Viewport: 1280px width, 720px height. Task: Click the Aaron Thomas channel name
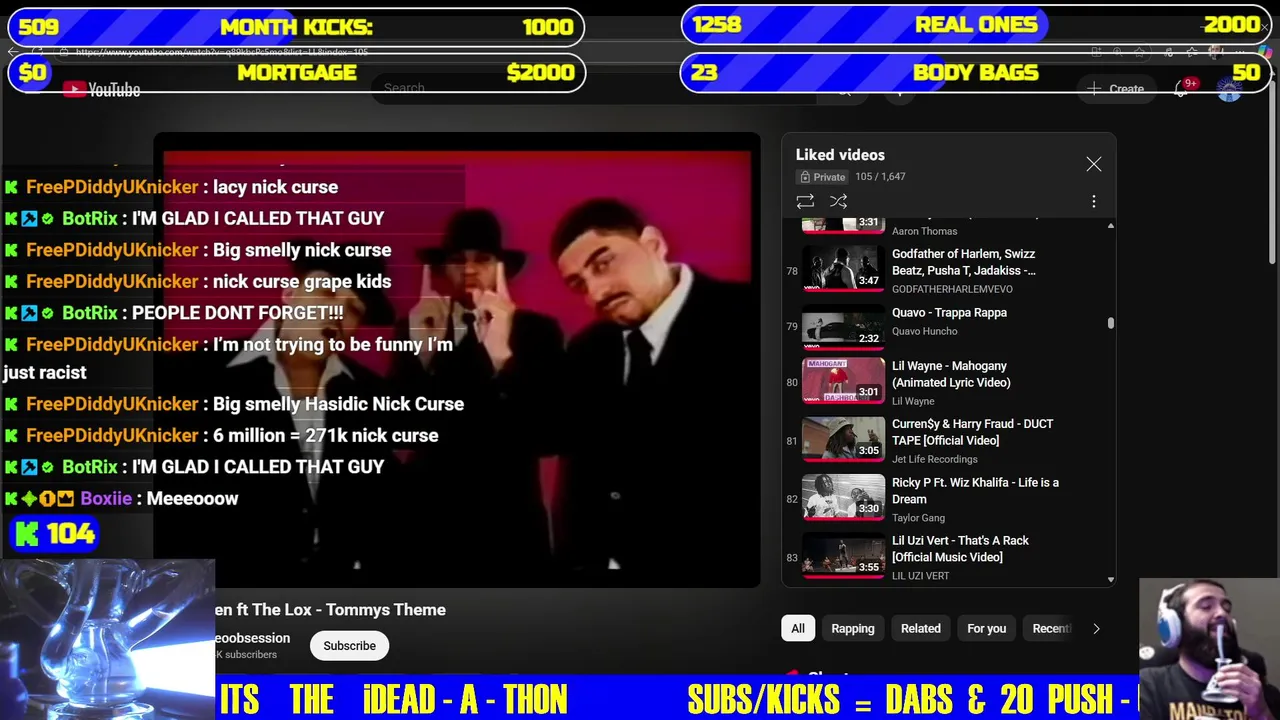(924, 231)
